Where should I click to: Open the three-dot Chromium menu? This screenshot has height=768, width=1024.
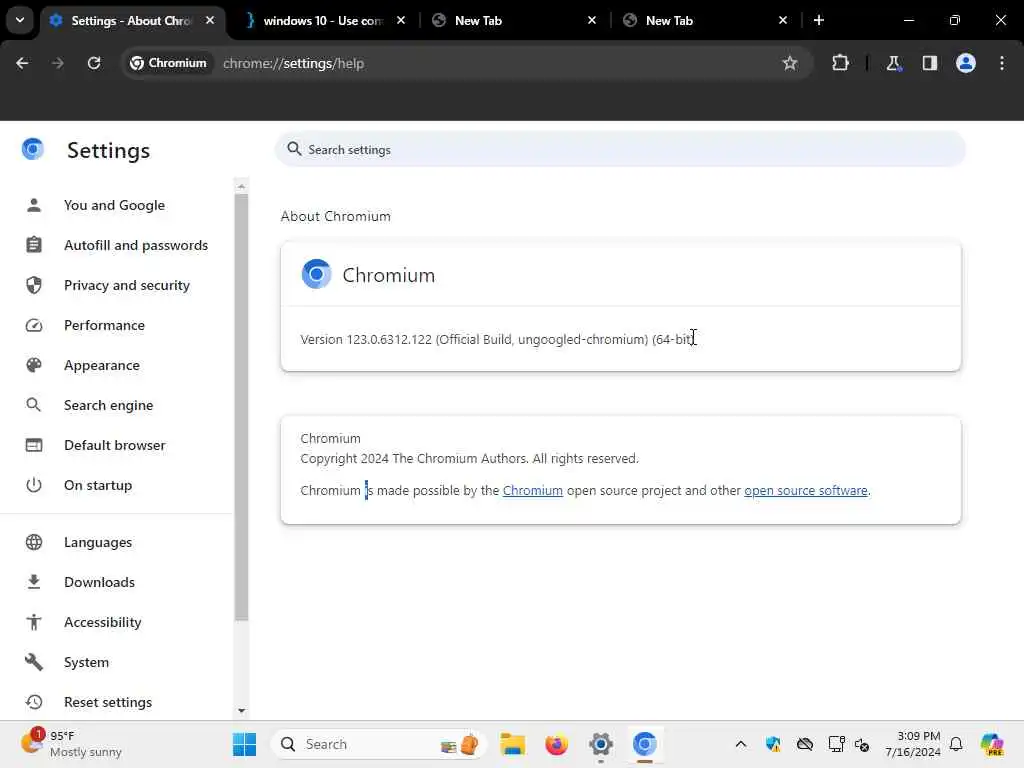[1002, 63]
